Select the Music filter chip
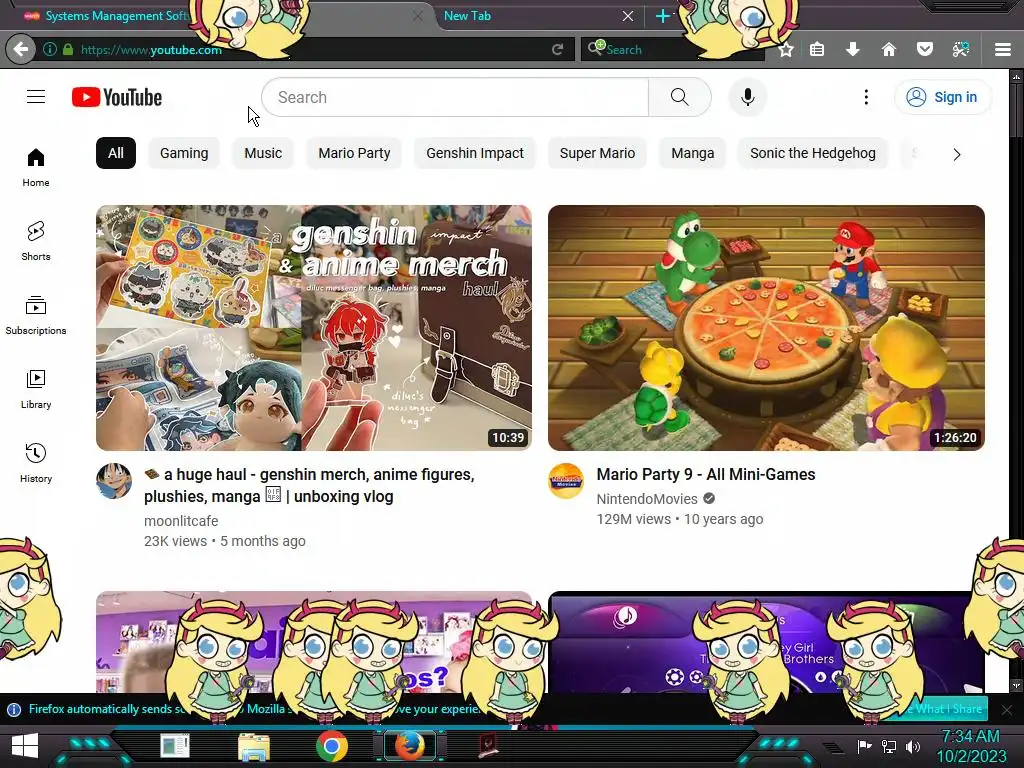This screenshot has height=768, width=1024. (263, 153)
